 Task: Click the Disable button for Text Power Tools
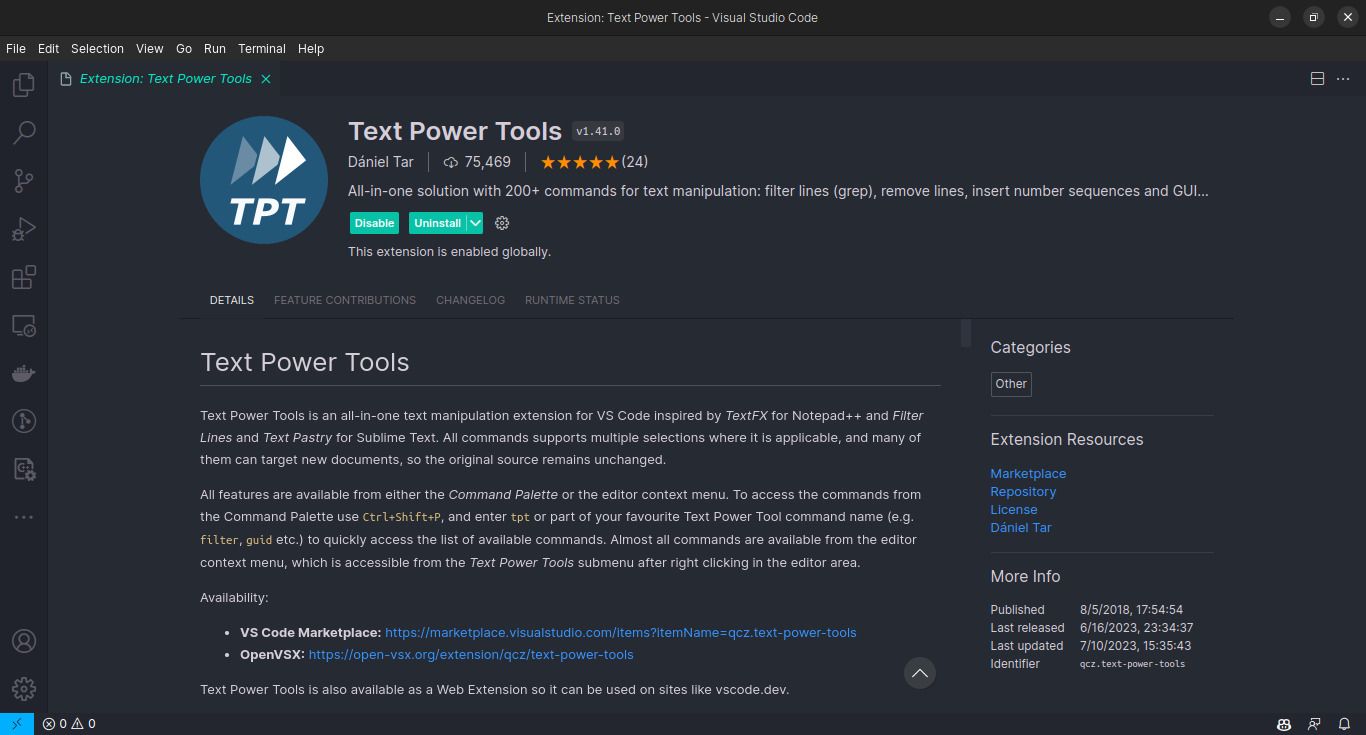(x=373, y=222)
